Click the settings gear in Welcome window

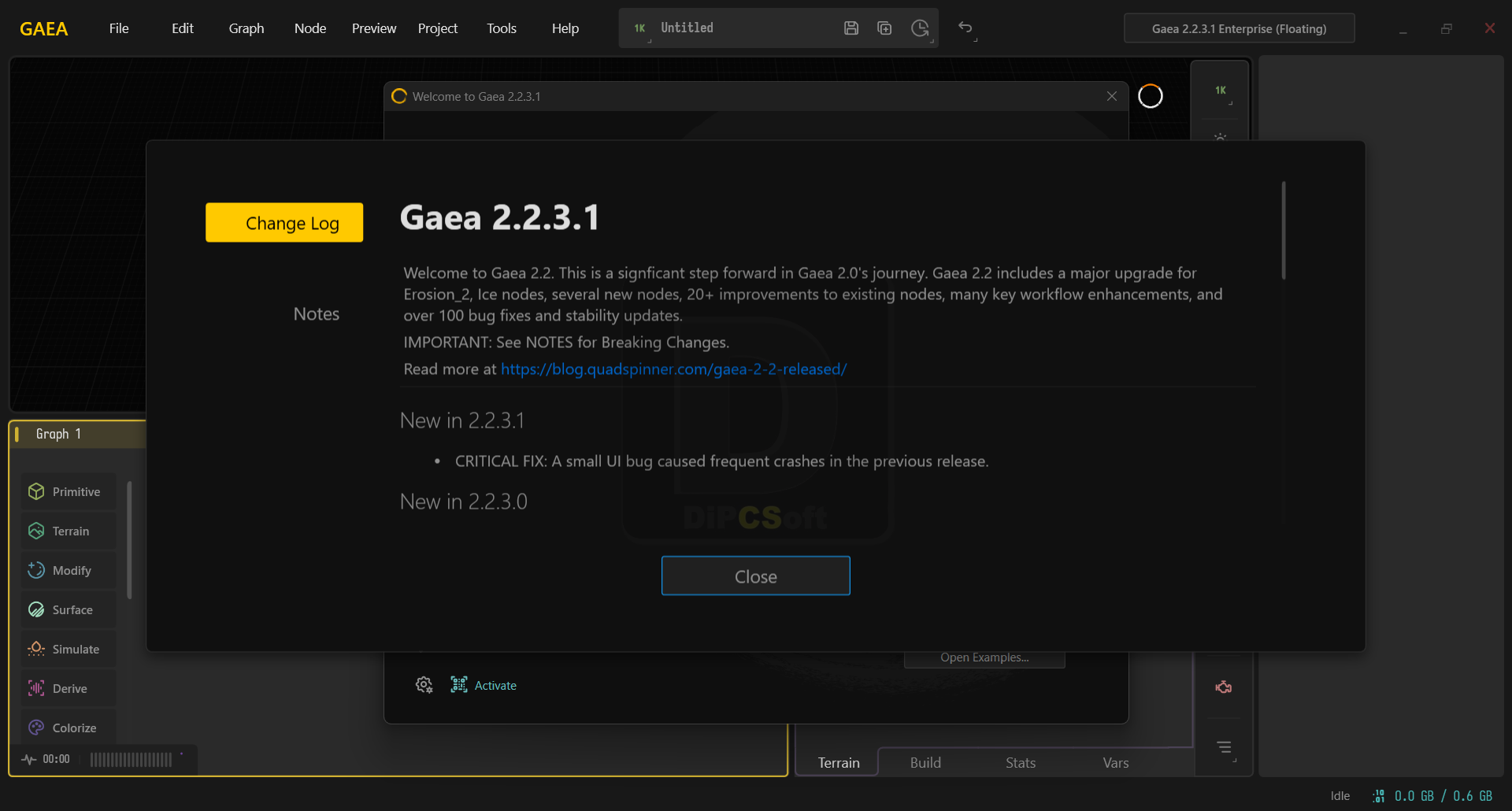coord(424,685)
